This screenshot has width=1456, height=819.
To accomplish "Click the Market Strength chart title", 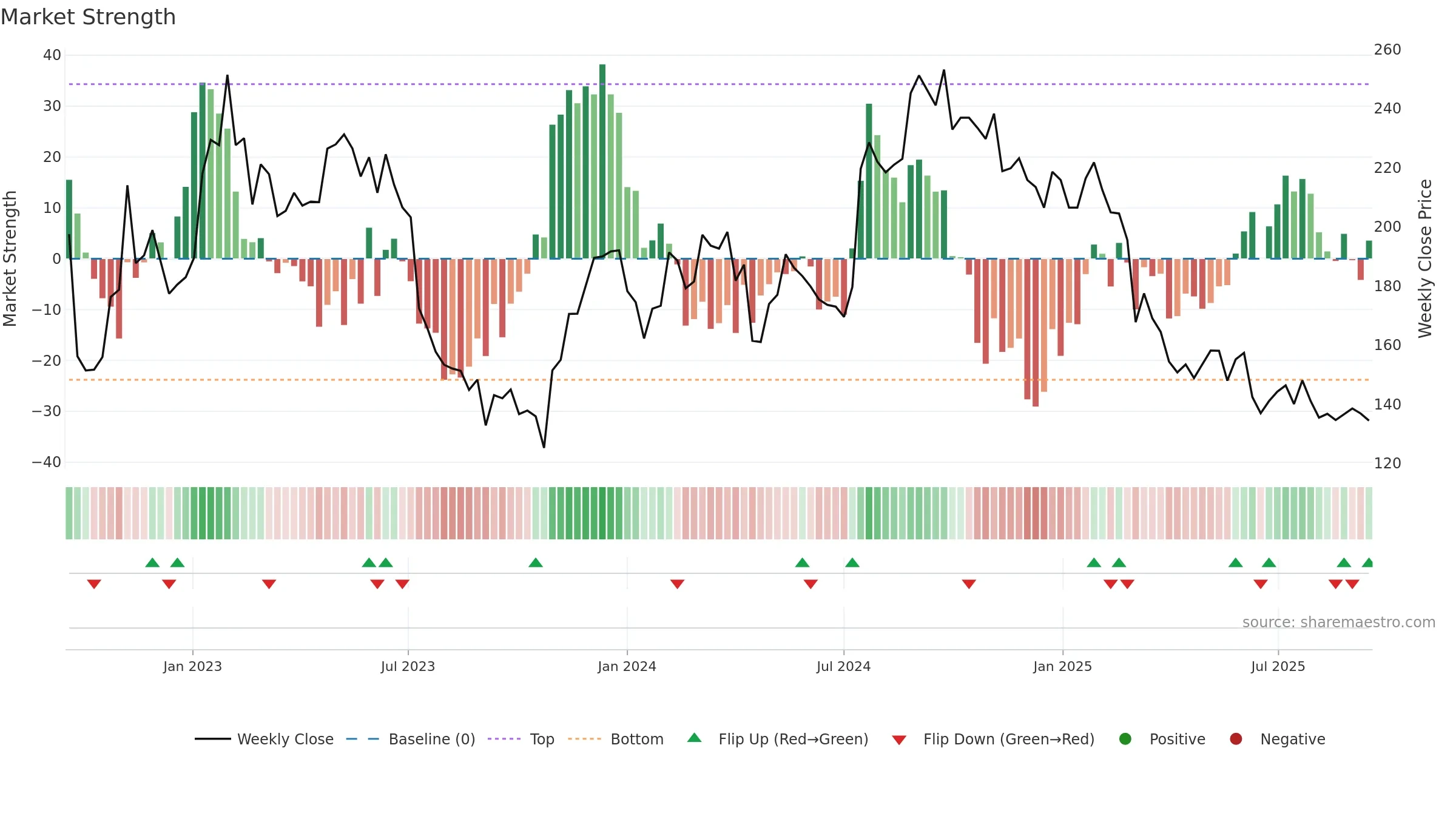I will [x=88, y=17].
